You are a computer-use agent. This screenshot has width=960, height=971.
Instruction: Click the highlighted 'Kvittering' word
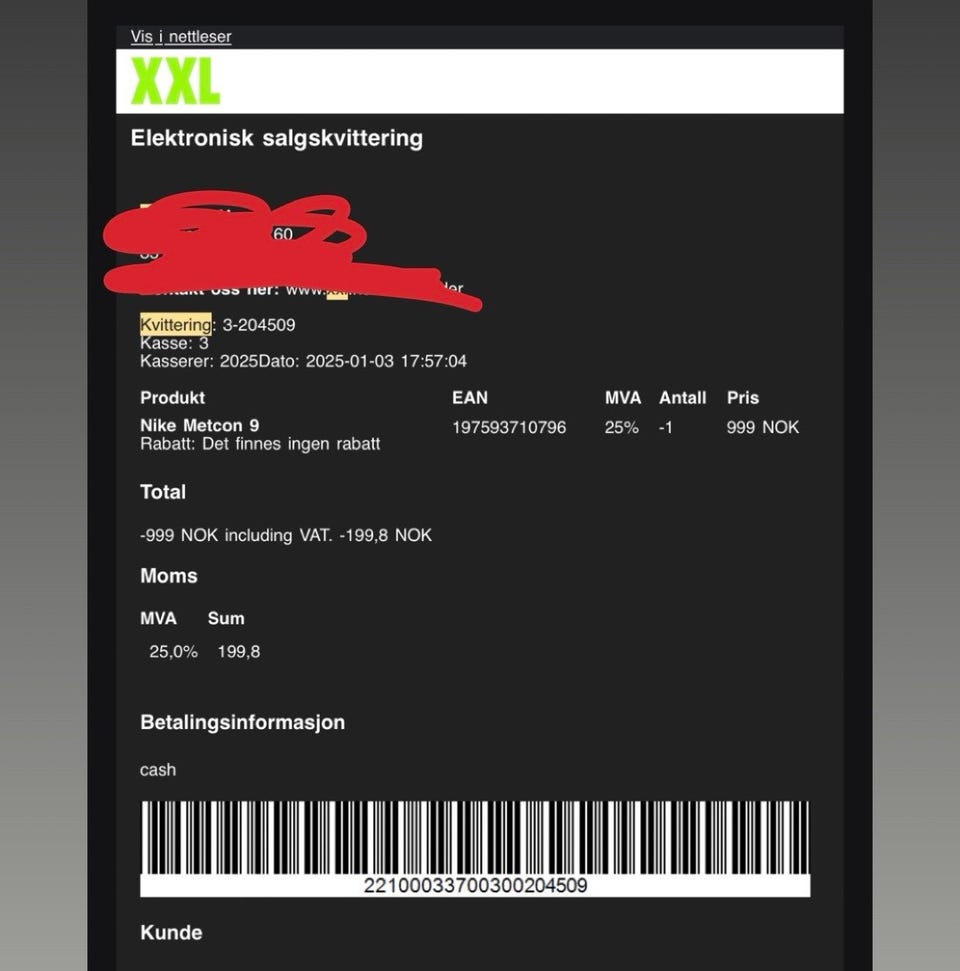tap(176, 324)
